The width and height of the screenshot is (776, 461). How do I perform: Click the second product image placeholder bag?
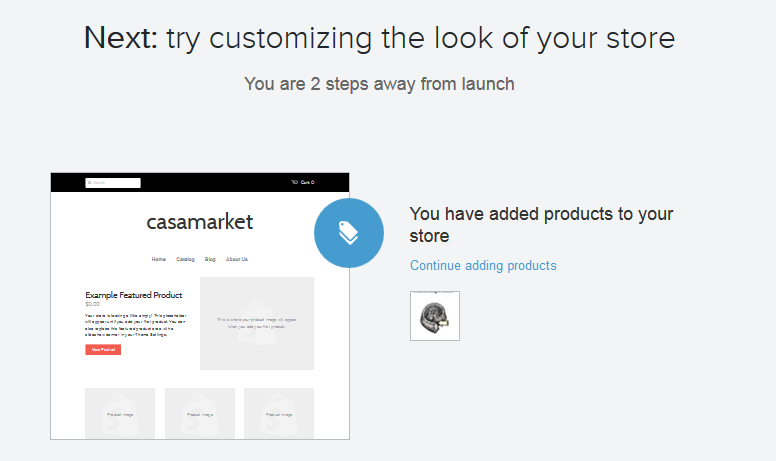tap(199, 413)
